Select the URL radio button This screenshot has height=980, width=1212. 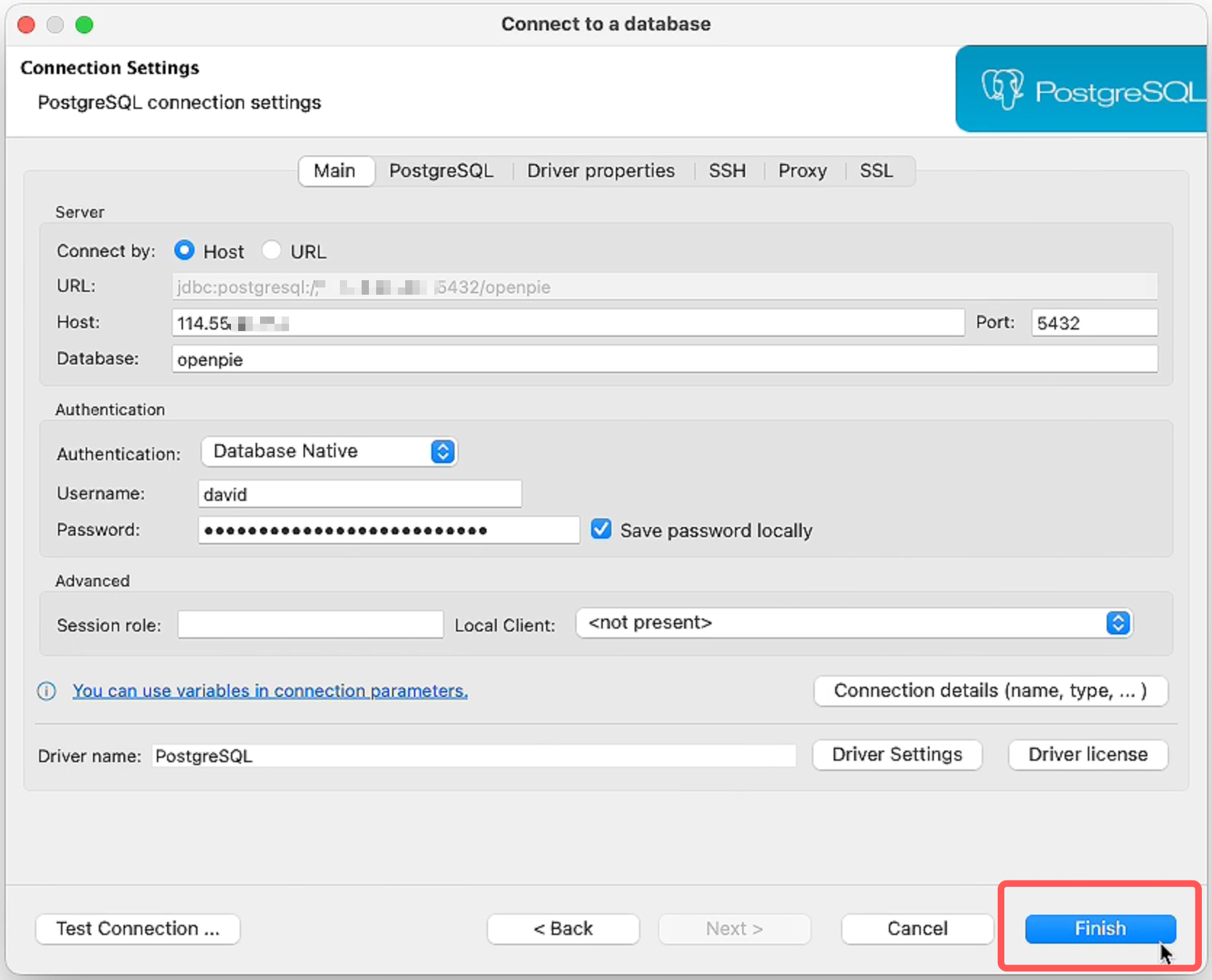coord(272,250)
